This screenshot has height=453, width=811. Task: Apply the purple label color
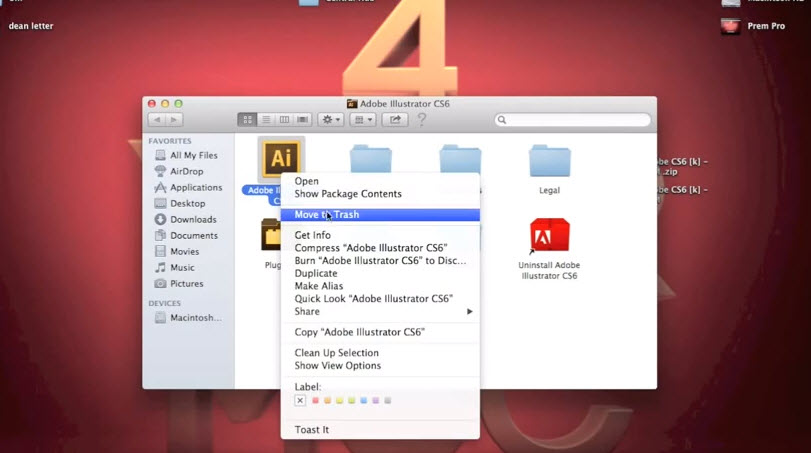[376, 400]
